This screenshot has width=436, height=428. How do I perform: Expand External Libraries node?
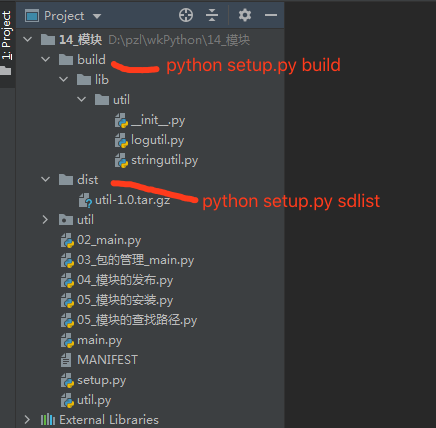tap(27, 420)
